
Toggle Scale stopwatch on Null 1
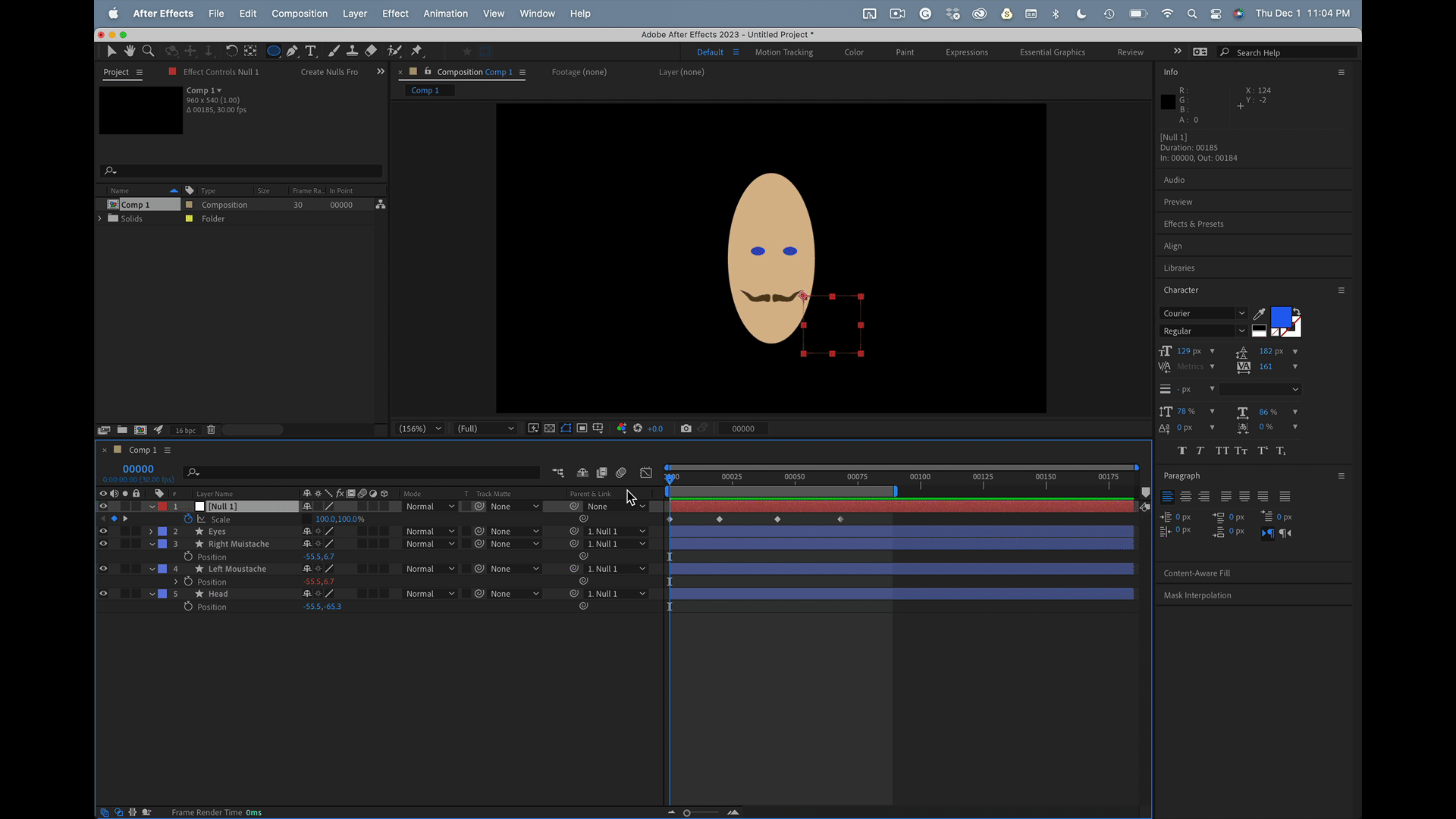(188, 519)
